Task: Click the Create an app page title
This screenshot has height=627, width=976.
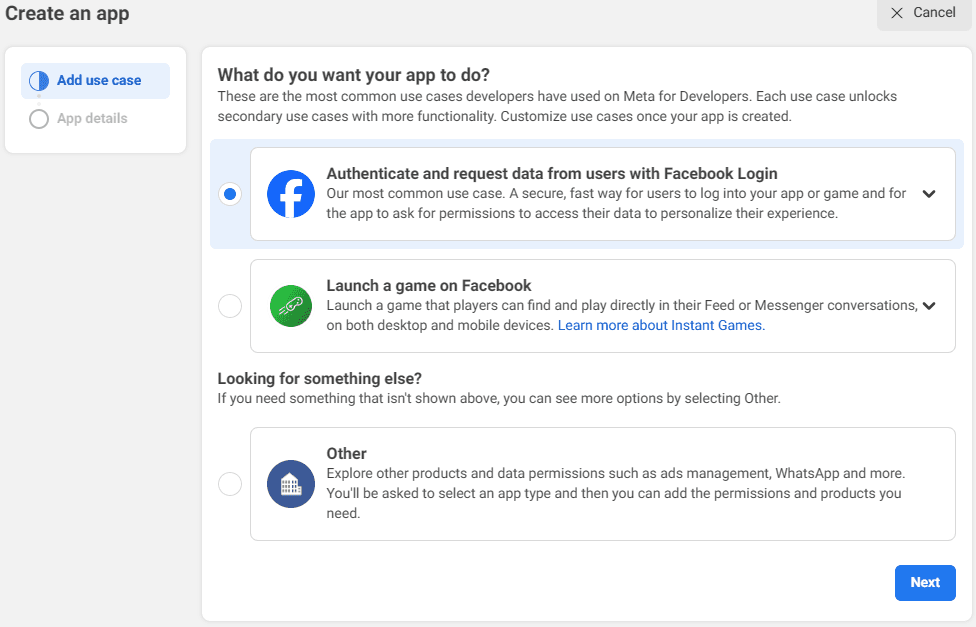Action: click(67, 13)
